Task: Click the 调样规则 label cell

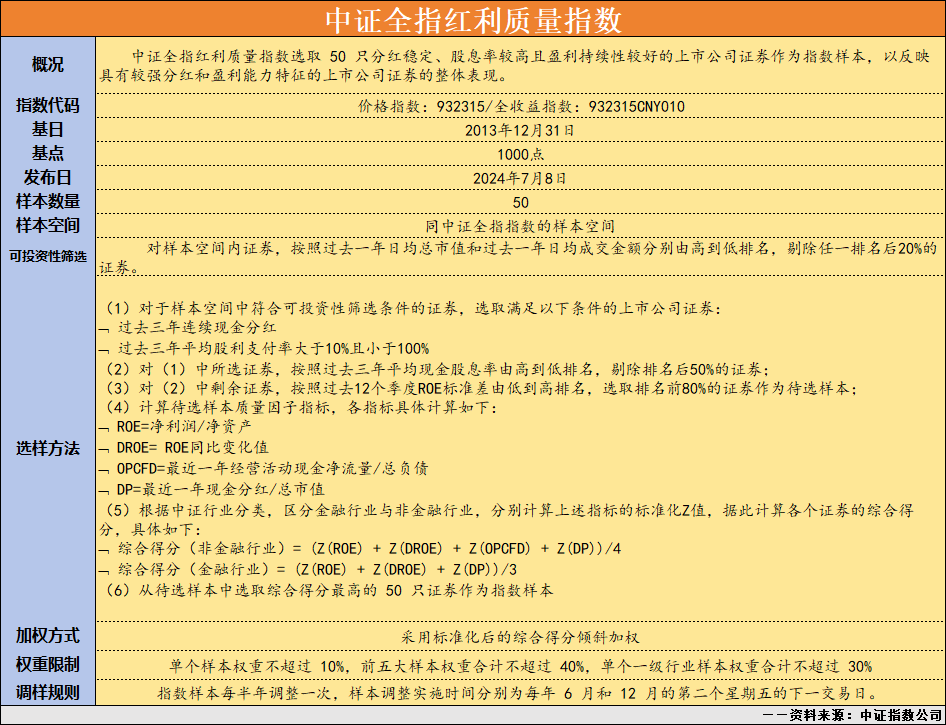Action: pyautogui.click(x=48, y=692)
